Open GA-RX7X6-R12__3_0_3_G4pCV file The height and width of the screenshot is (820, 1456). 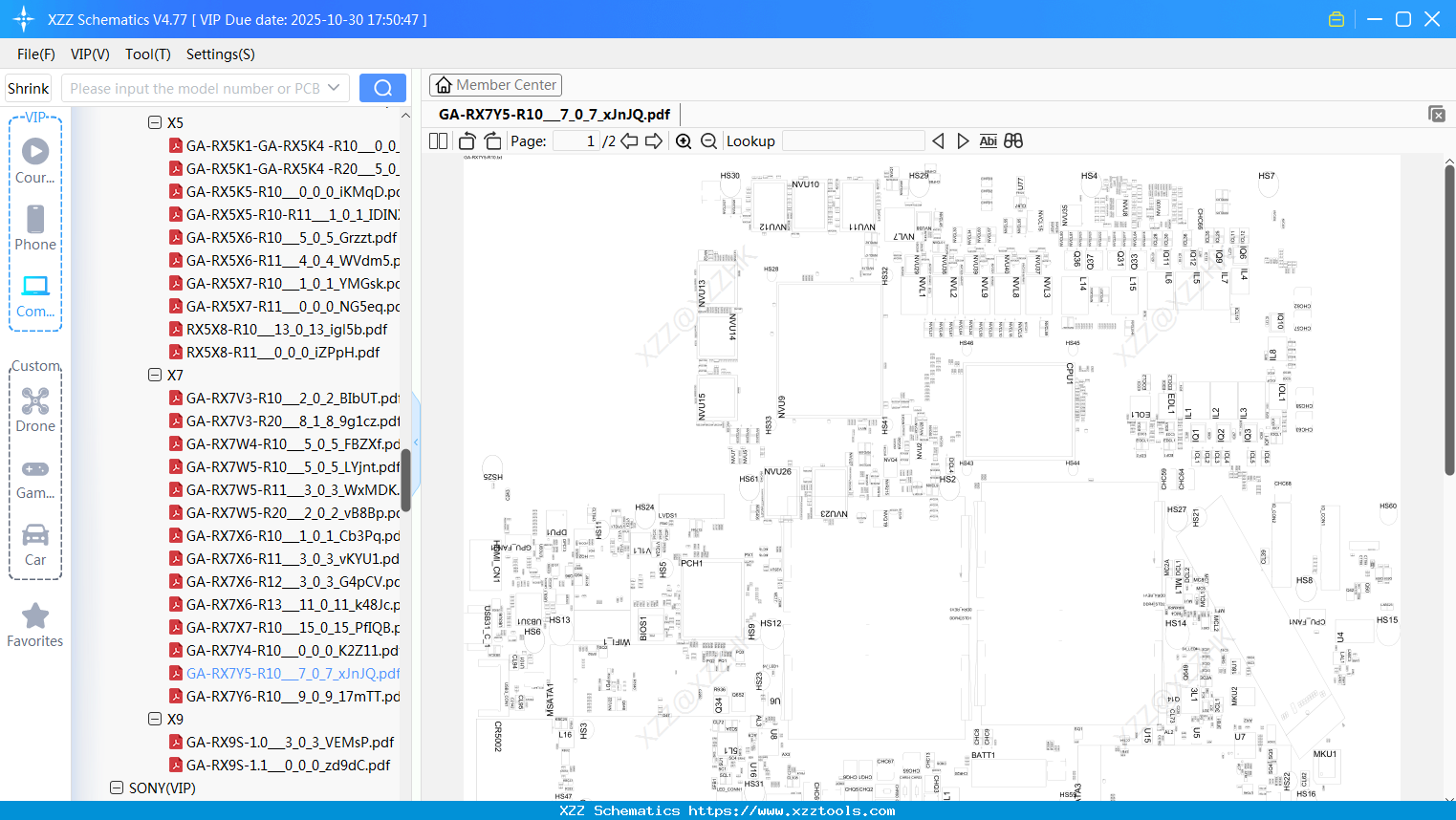pyautogui.click(x=284, y=581)
